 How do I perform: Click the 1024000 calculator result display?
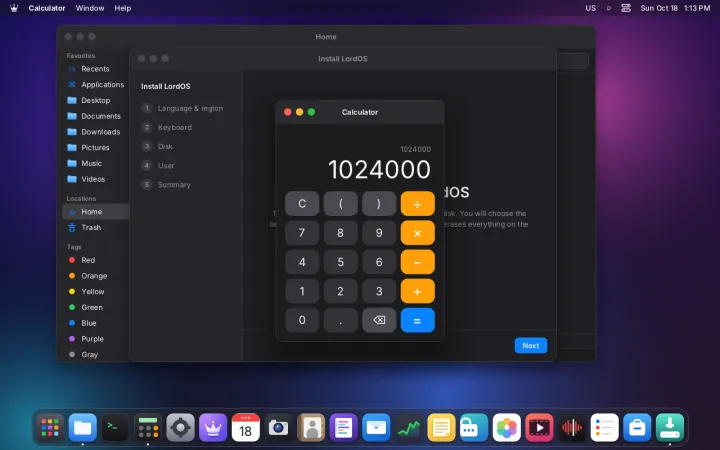point(379,169)
